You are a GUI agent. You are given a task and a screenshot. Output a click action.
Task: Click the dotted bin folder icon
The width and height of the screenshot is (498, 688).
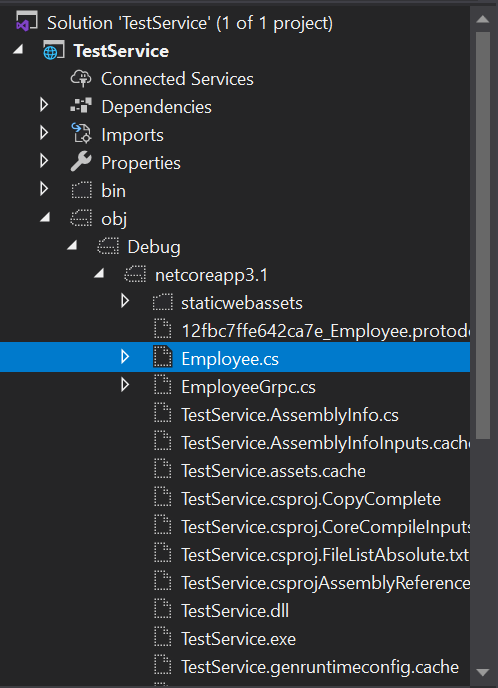point(81,191)
